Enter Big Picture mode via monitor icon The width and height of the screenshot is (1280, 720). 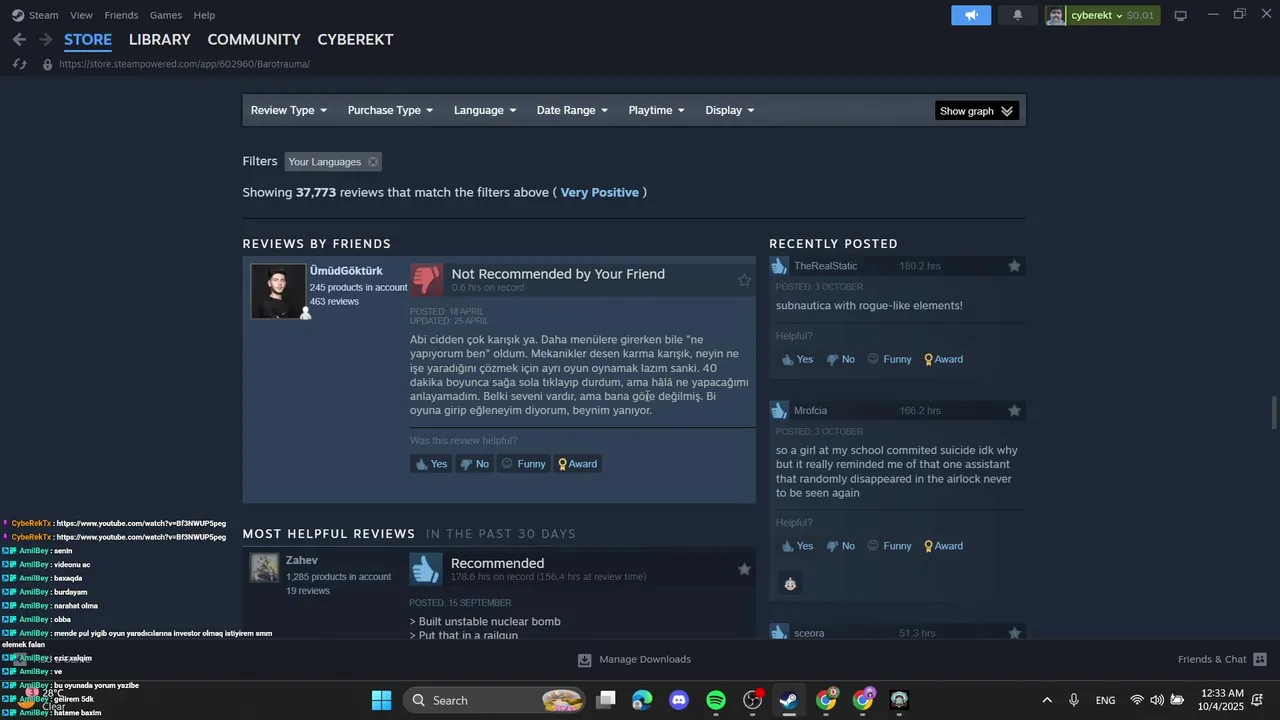pyautogui.click(x=1181, y=15)
